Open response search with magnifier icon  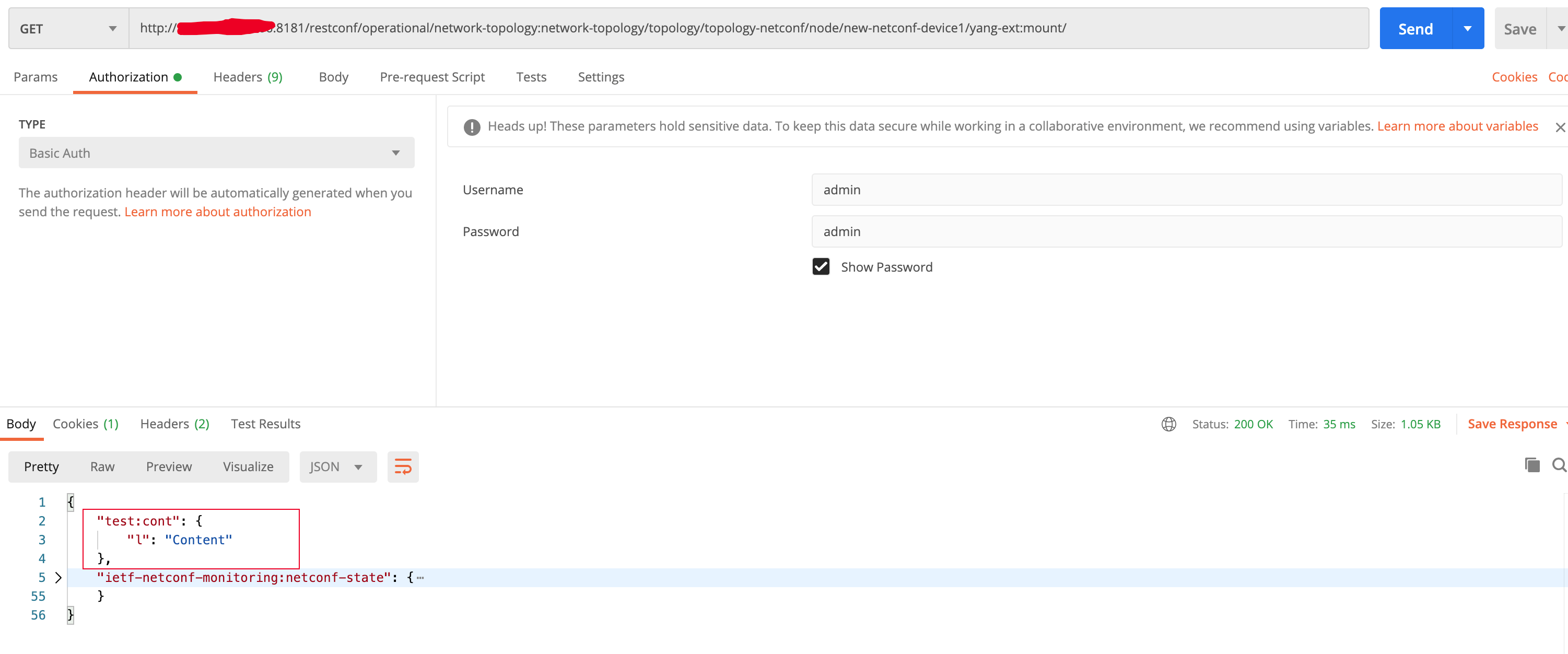click(1558, 465)
